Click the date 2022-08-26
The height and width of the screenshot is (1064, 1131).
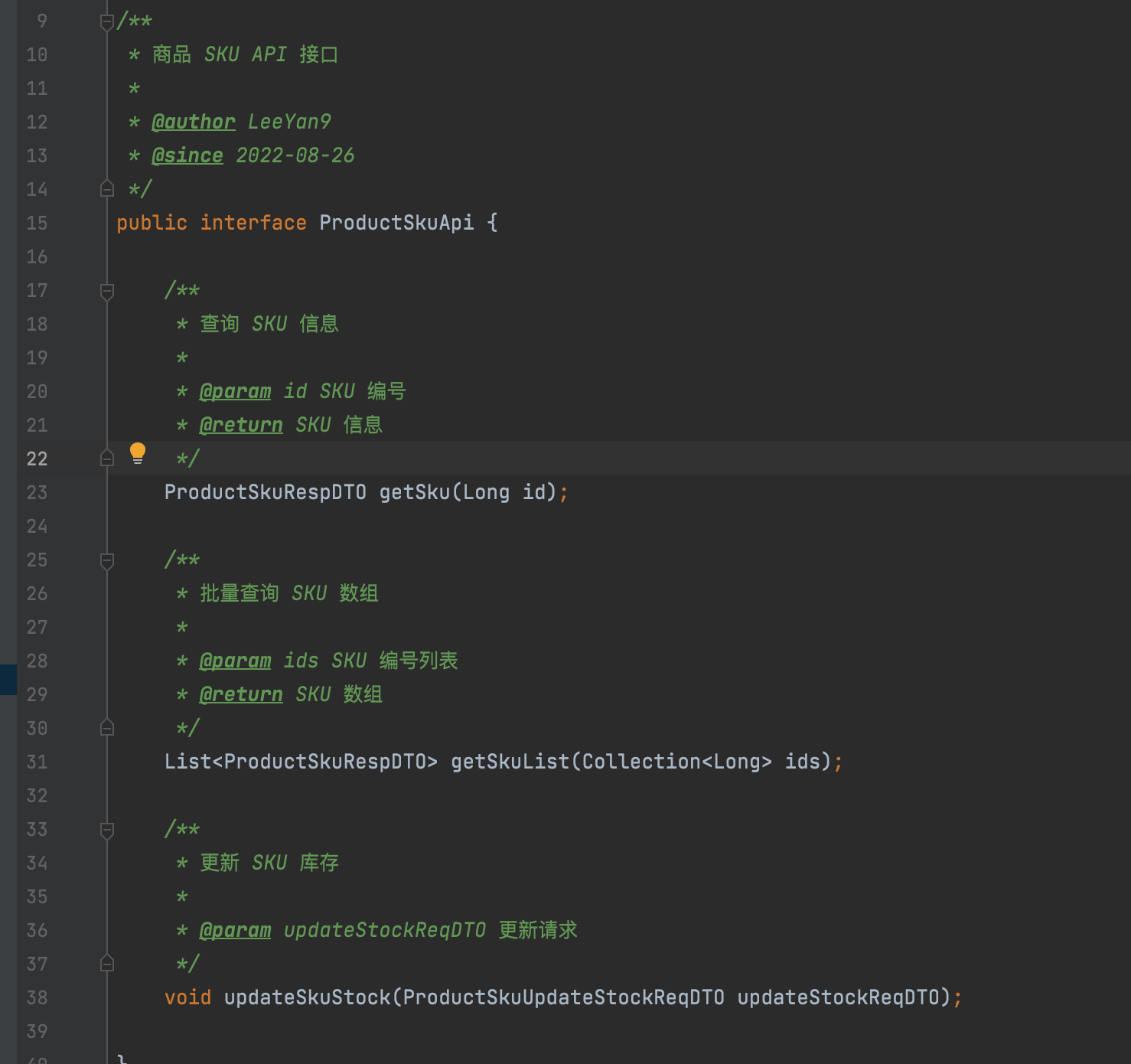coord(295,155)
